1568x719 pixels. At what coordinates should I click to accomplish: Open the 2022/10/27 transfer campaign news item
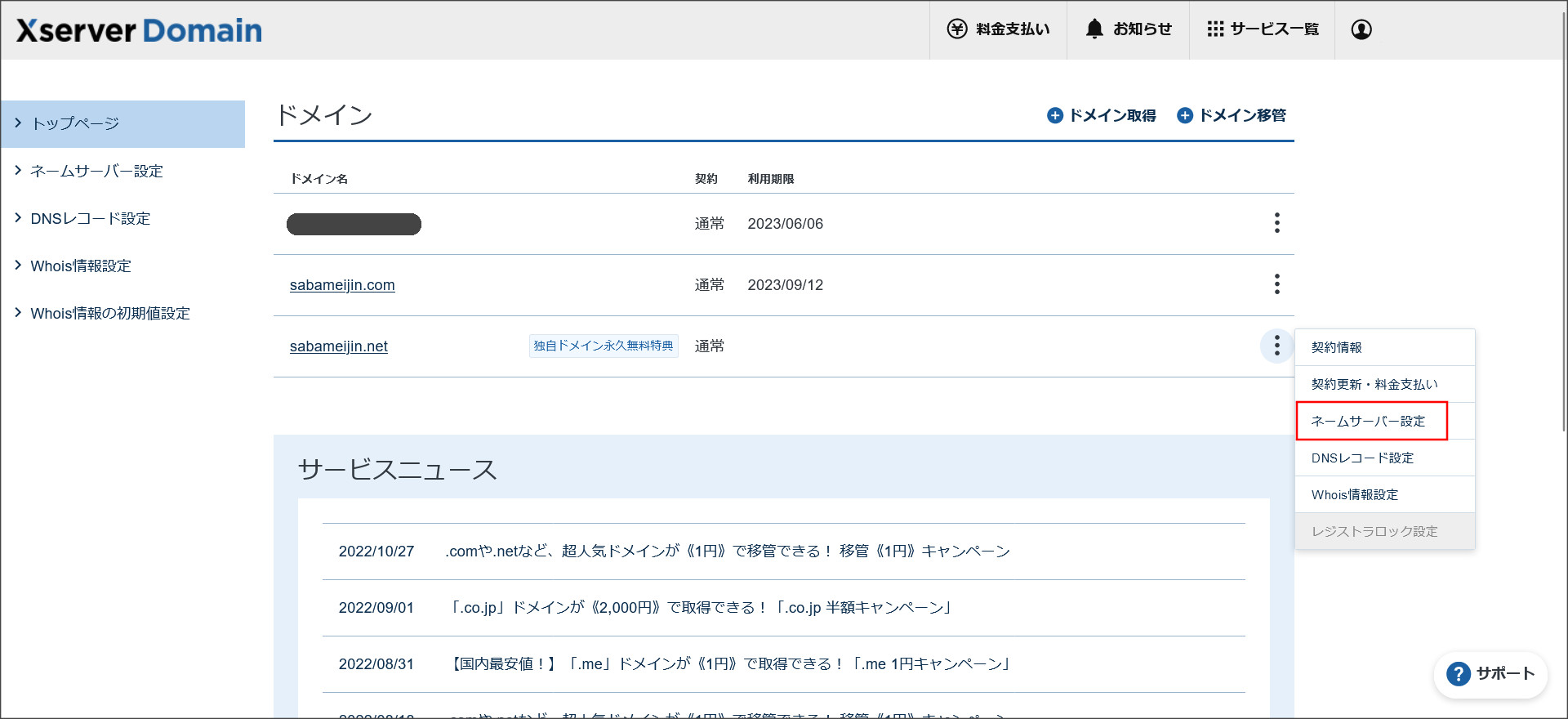[x=727, y=552]
